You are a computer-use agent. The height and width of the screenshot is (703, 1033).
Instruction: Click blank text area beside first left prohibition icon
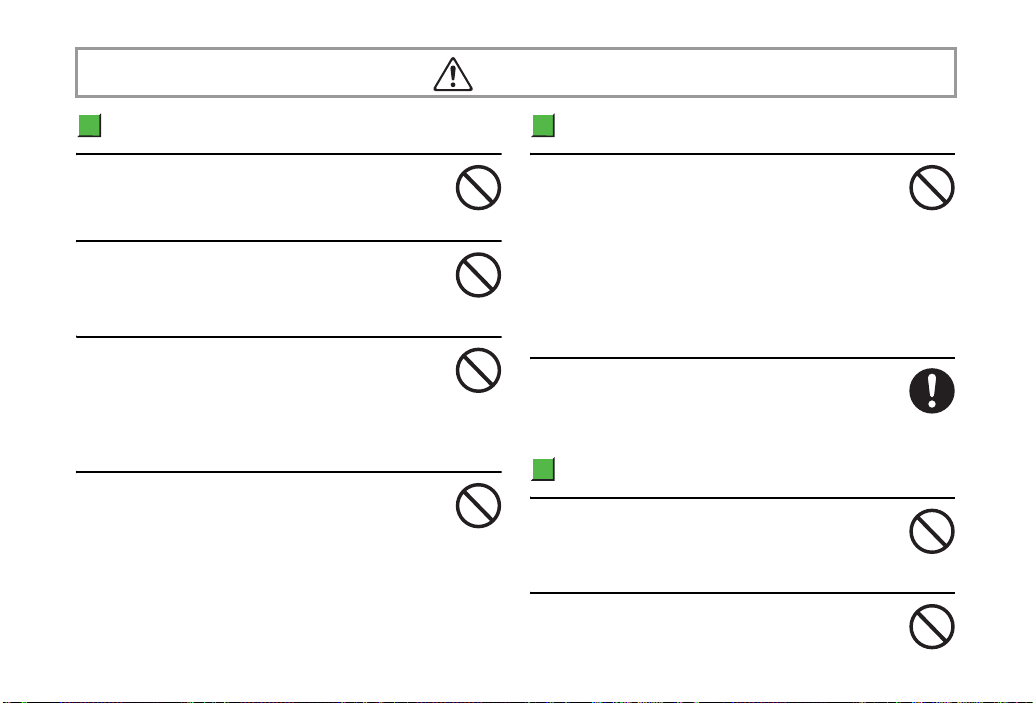[x=265, y=197]
